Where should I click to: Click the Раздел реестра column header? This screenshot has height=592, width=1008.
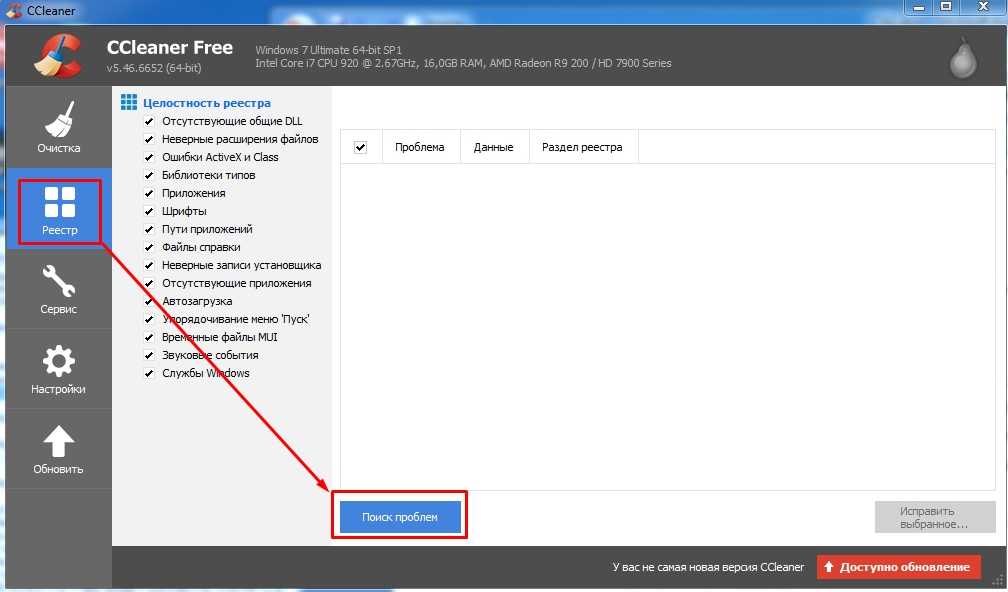(582, 147)
